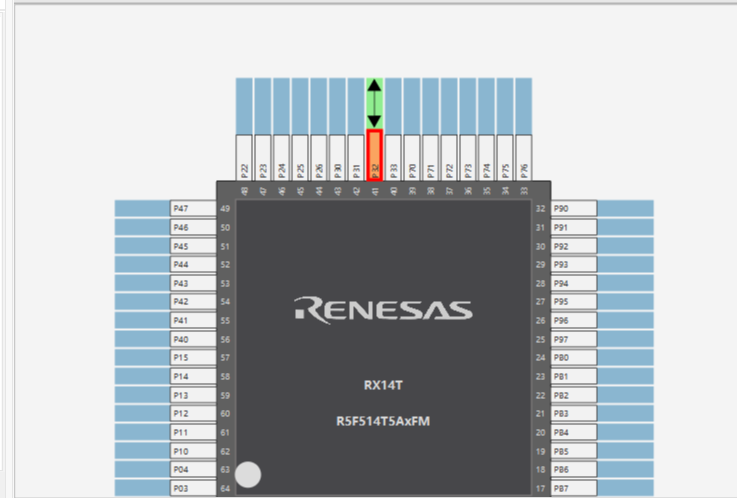
Task: Select pin P44
Action: click(193, 264)
